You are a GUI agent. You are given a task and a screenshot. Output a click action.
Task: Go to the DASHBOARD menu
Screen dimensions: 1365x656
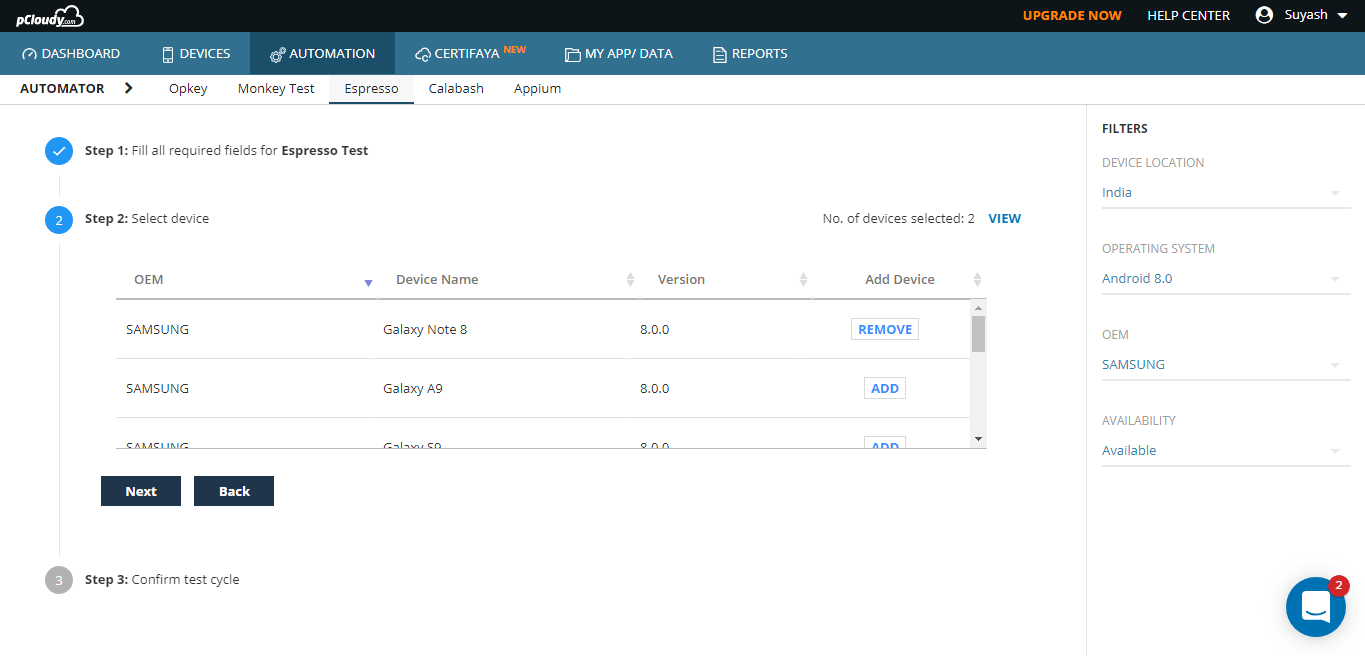point(70,54)
